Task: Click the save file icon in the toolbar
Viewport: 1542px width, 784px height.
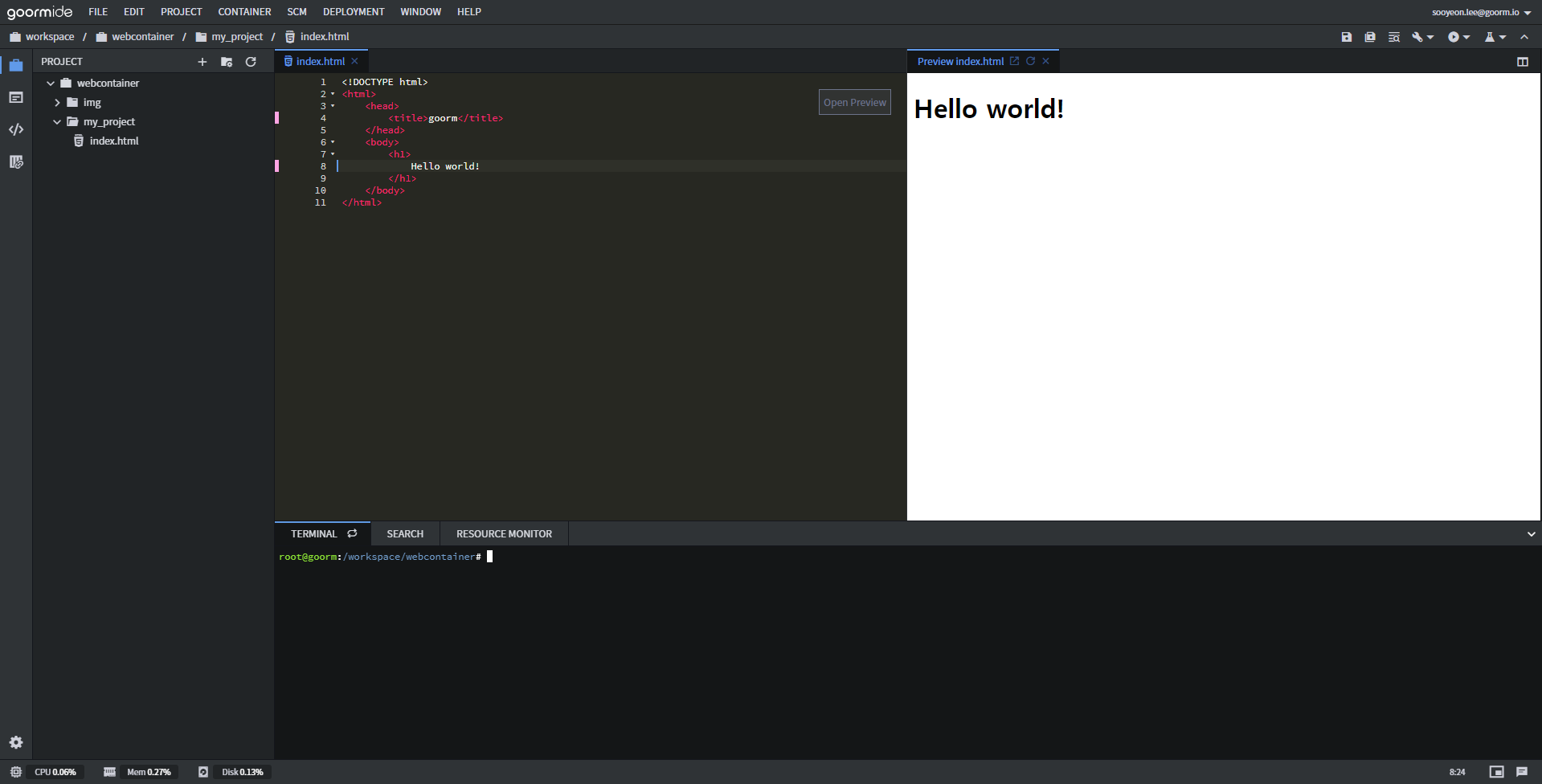Action: [x=1347, y=37]
